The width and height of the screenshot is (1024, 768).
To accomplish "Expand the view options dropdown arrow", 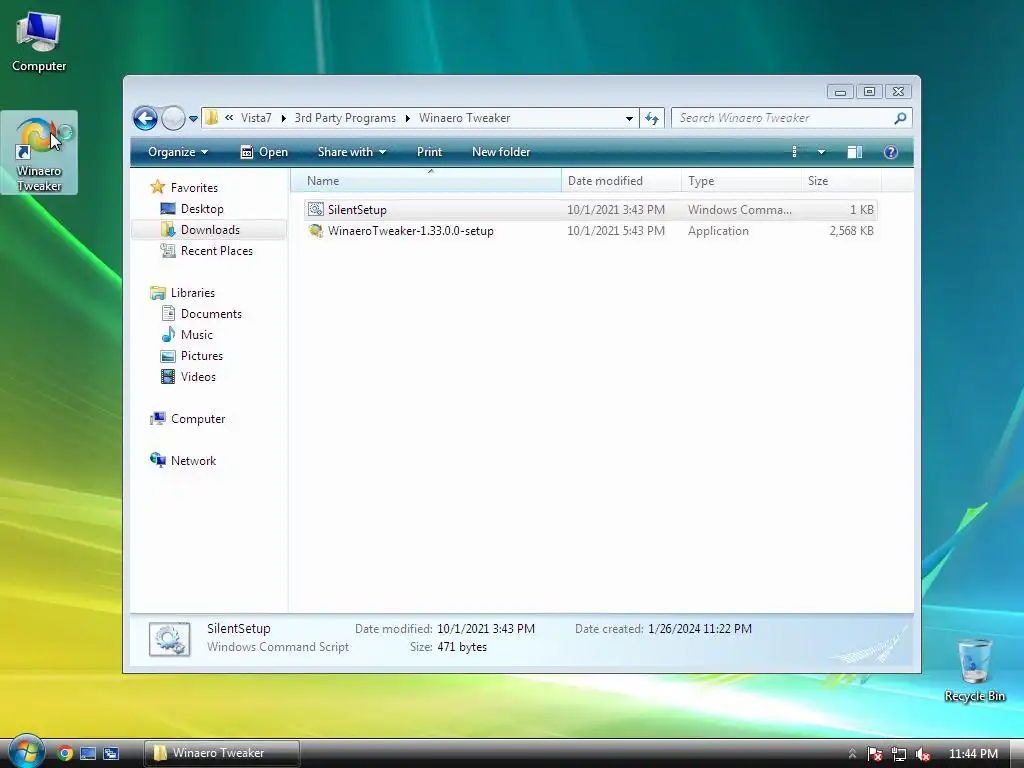I will (x=822, y=152).
